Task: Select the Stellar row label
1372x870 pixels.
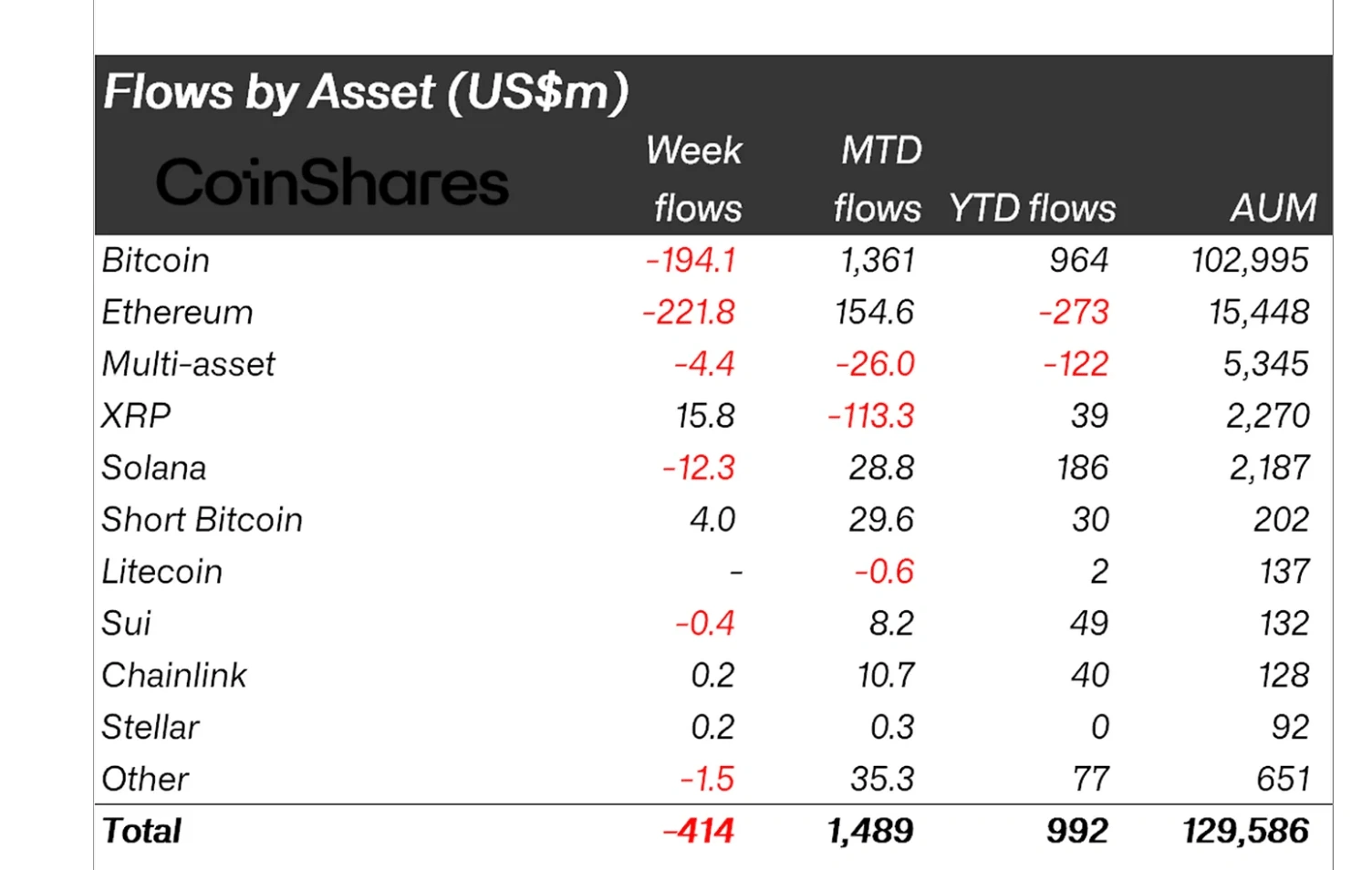Action: pyautogui.click(x=151, y=728)
